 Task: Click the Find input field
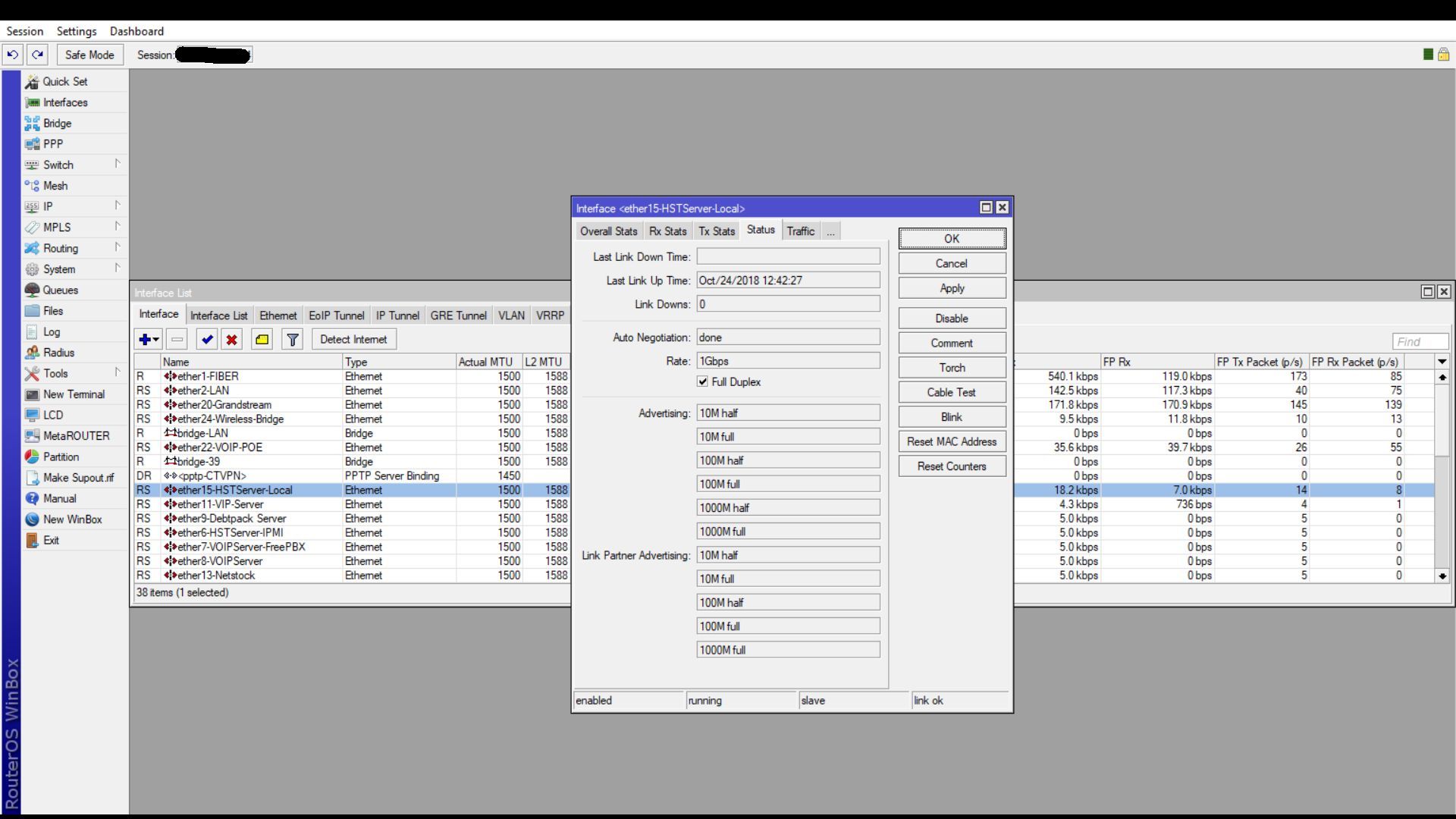[x=1420, y=342]
